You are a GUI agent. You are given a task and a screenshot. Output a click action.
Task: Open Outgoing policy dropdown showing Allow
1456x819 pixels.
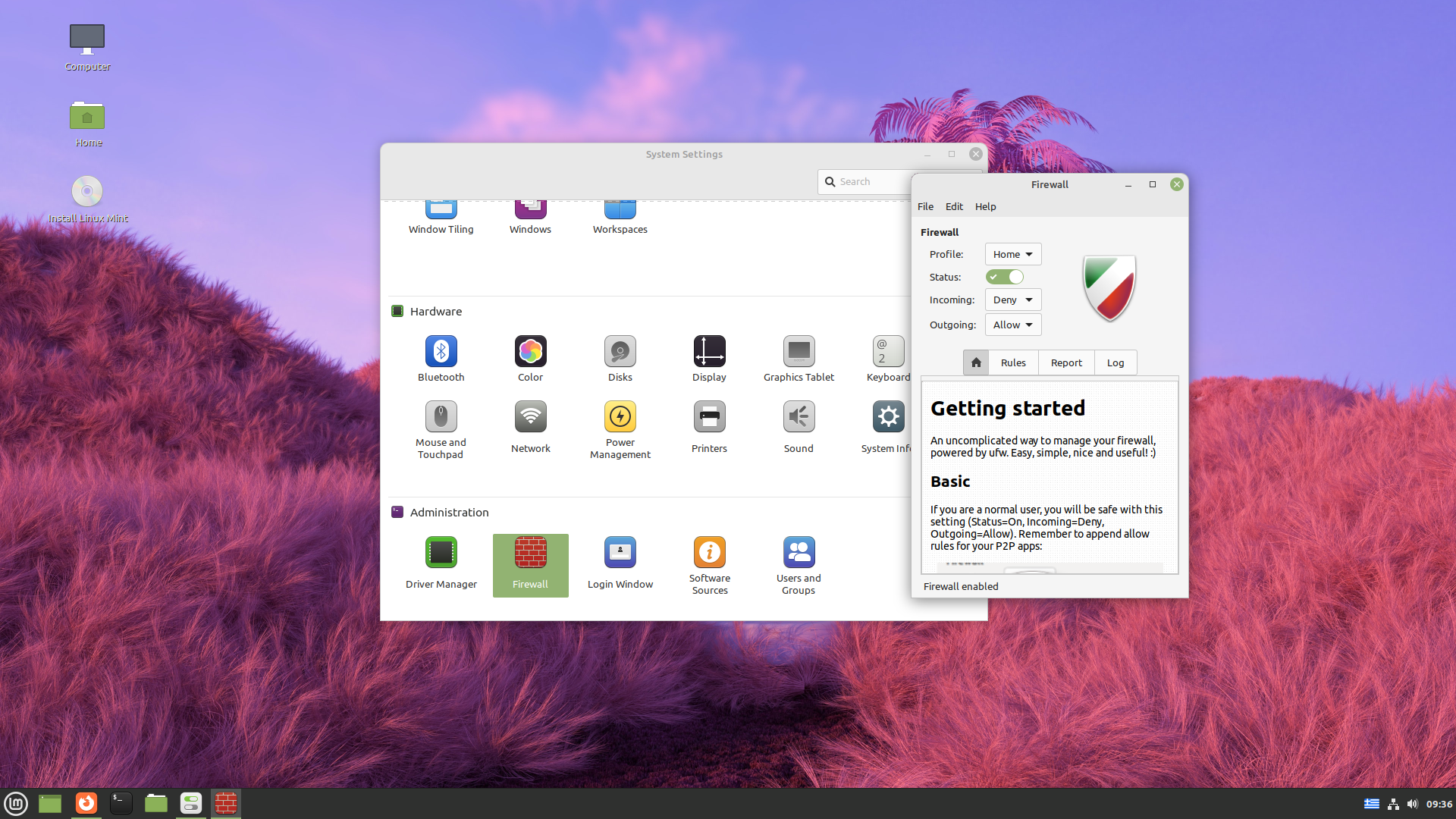[1012, 325]
